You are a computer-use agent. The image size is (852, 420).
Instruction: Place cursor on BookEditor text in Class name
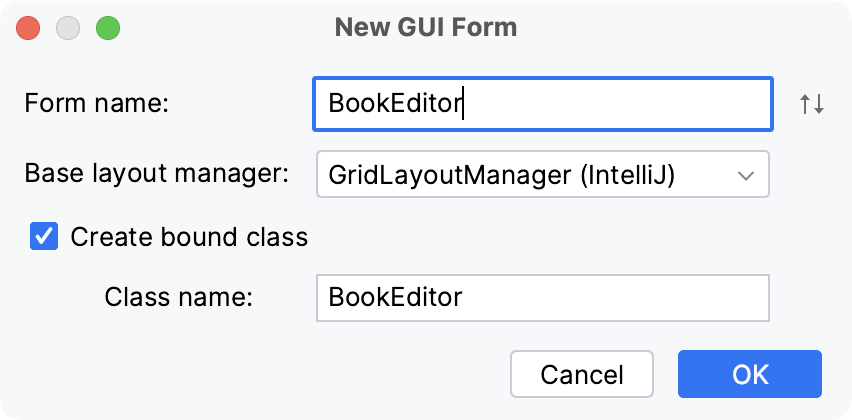pyautogui.click(x=395, y=298)
